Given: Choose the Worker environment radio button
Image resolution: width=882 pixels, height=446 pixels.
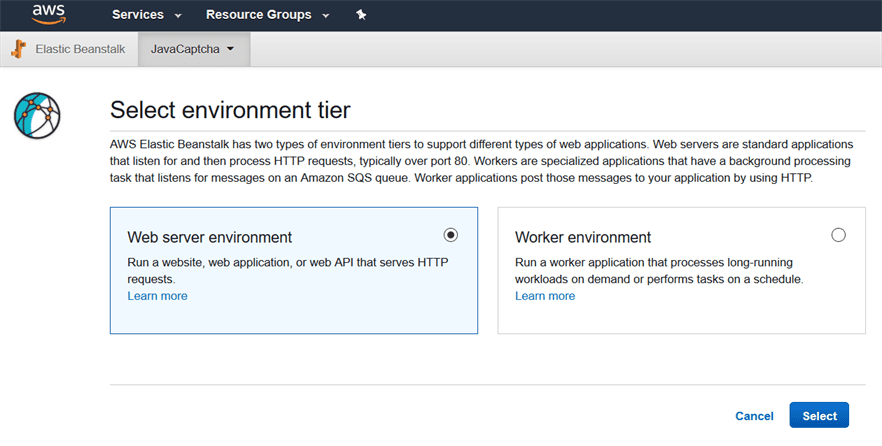Looking at the screenshot, I should tap(838, 235).
